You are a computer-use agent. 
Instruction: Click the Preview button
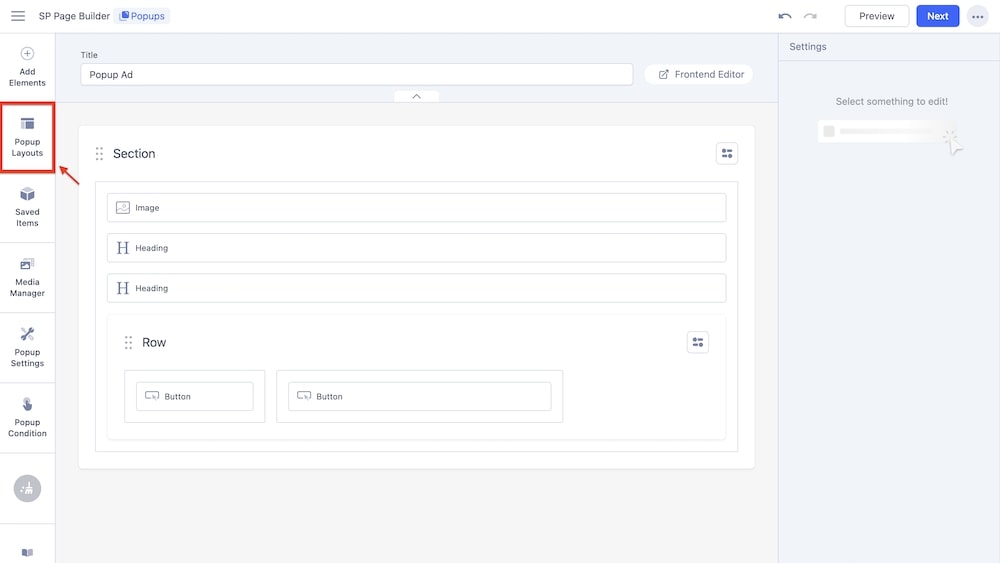876,16
